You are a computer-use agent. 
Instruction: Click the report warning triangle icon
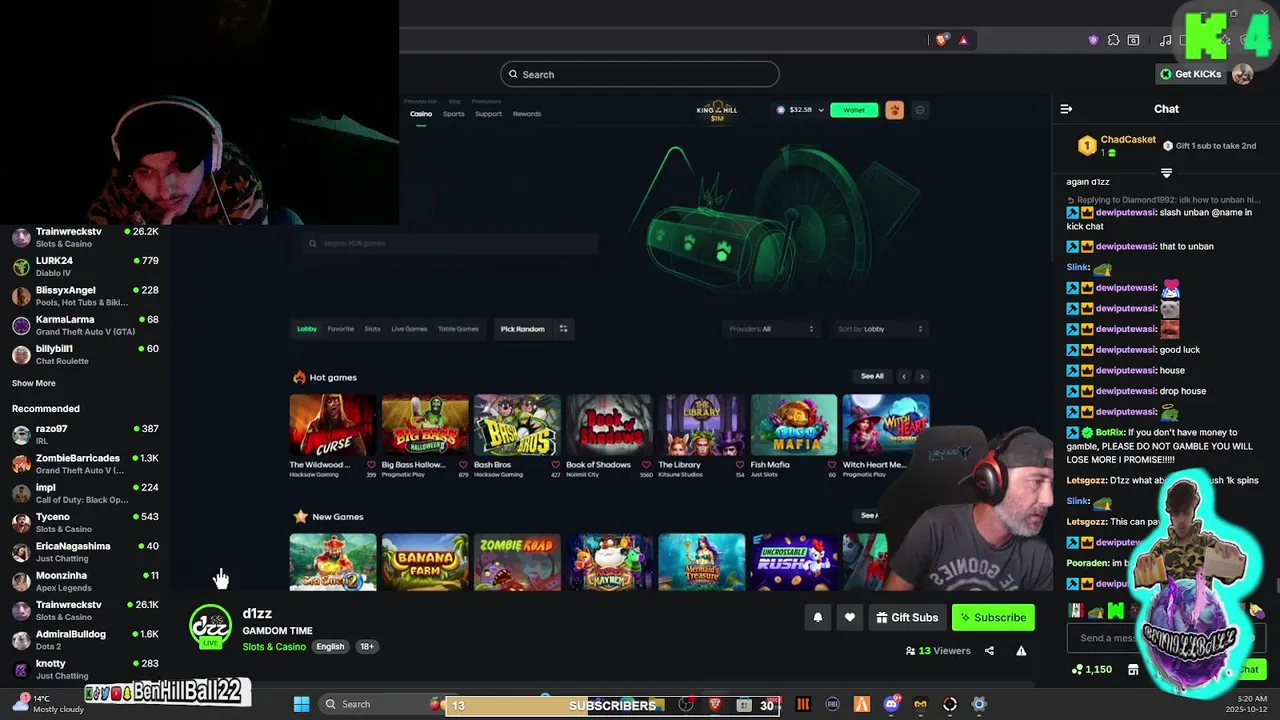pyautogui.click(x=1021, y=651)
